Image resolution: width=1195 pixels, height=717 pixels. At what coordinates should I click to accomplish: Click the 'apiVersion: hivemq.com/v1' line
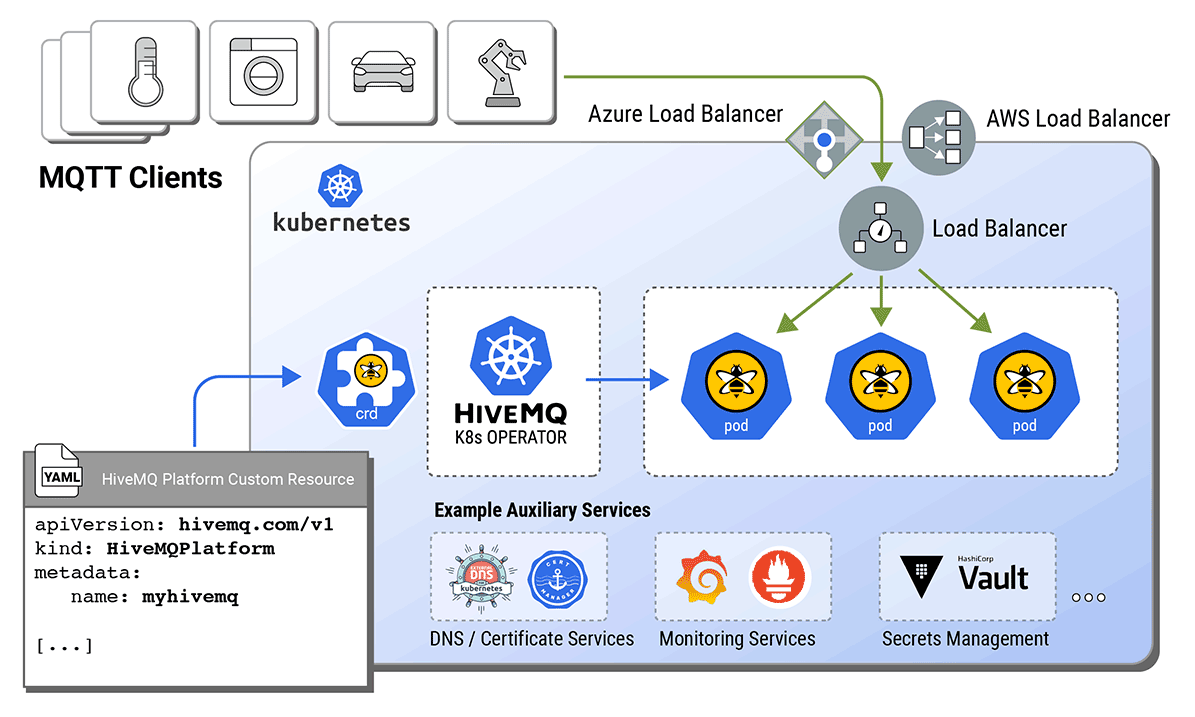click(184, 524)
